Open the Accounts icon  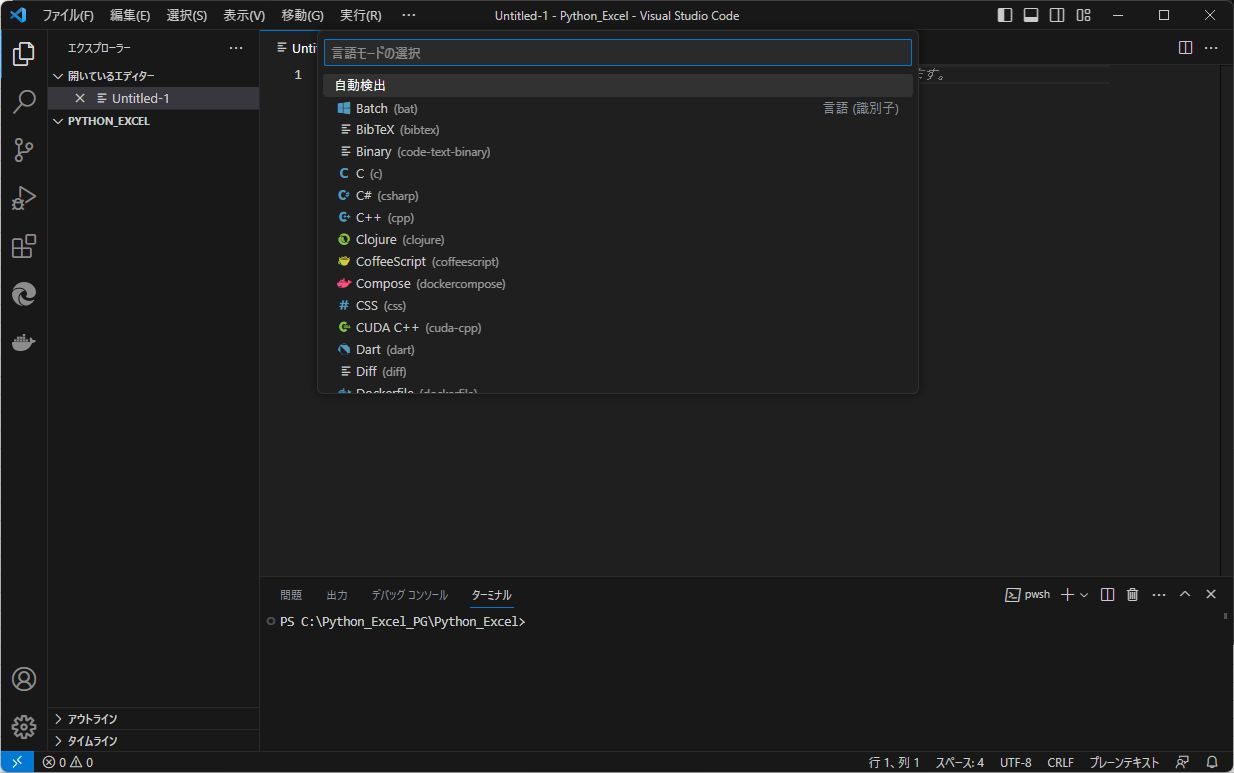coord(24,679)
